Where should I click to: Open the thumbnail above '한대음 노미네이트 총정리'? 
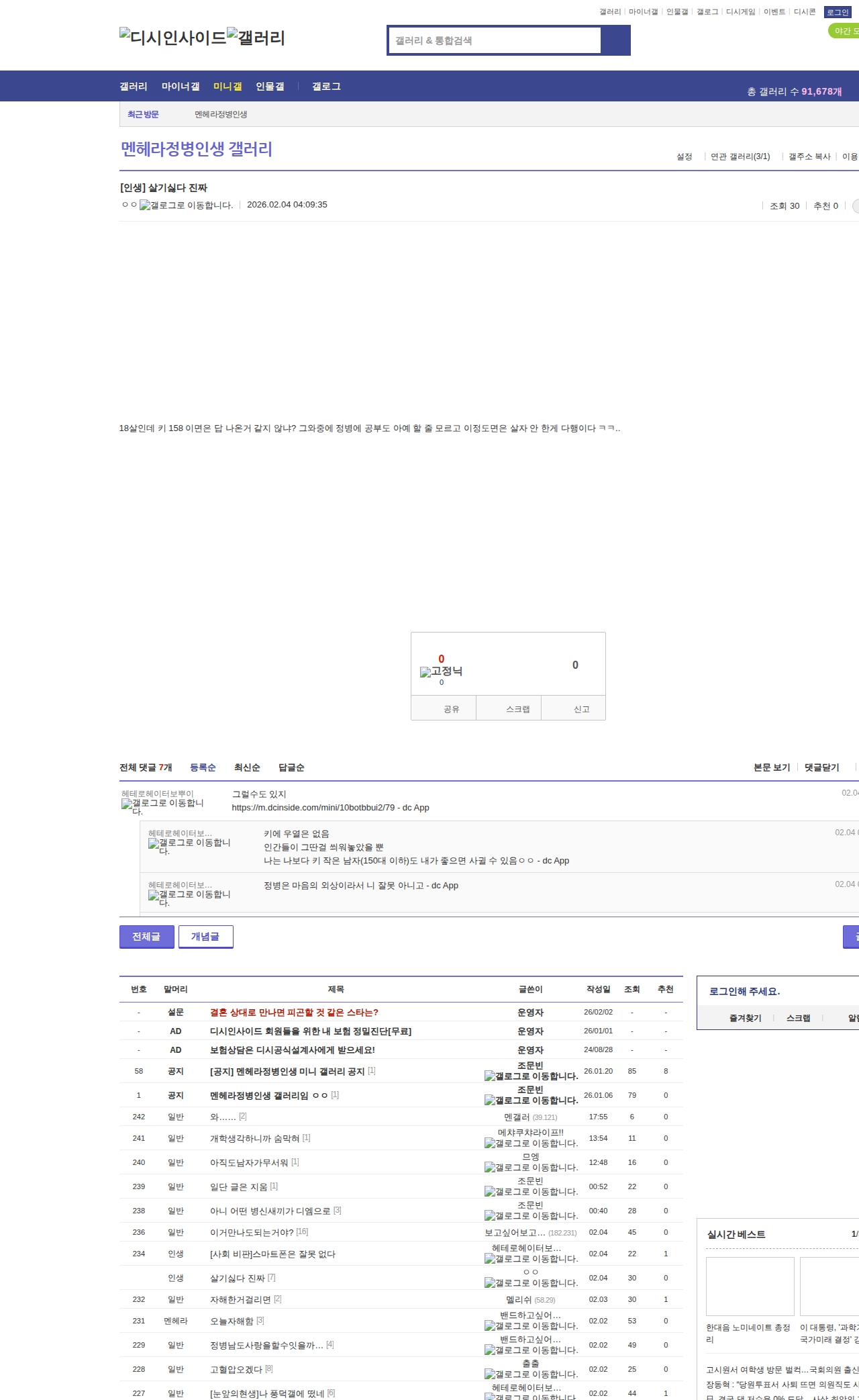pos(750,1287)
